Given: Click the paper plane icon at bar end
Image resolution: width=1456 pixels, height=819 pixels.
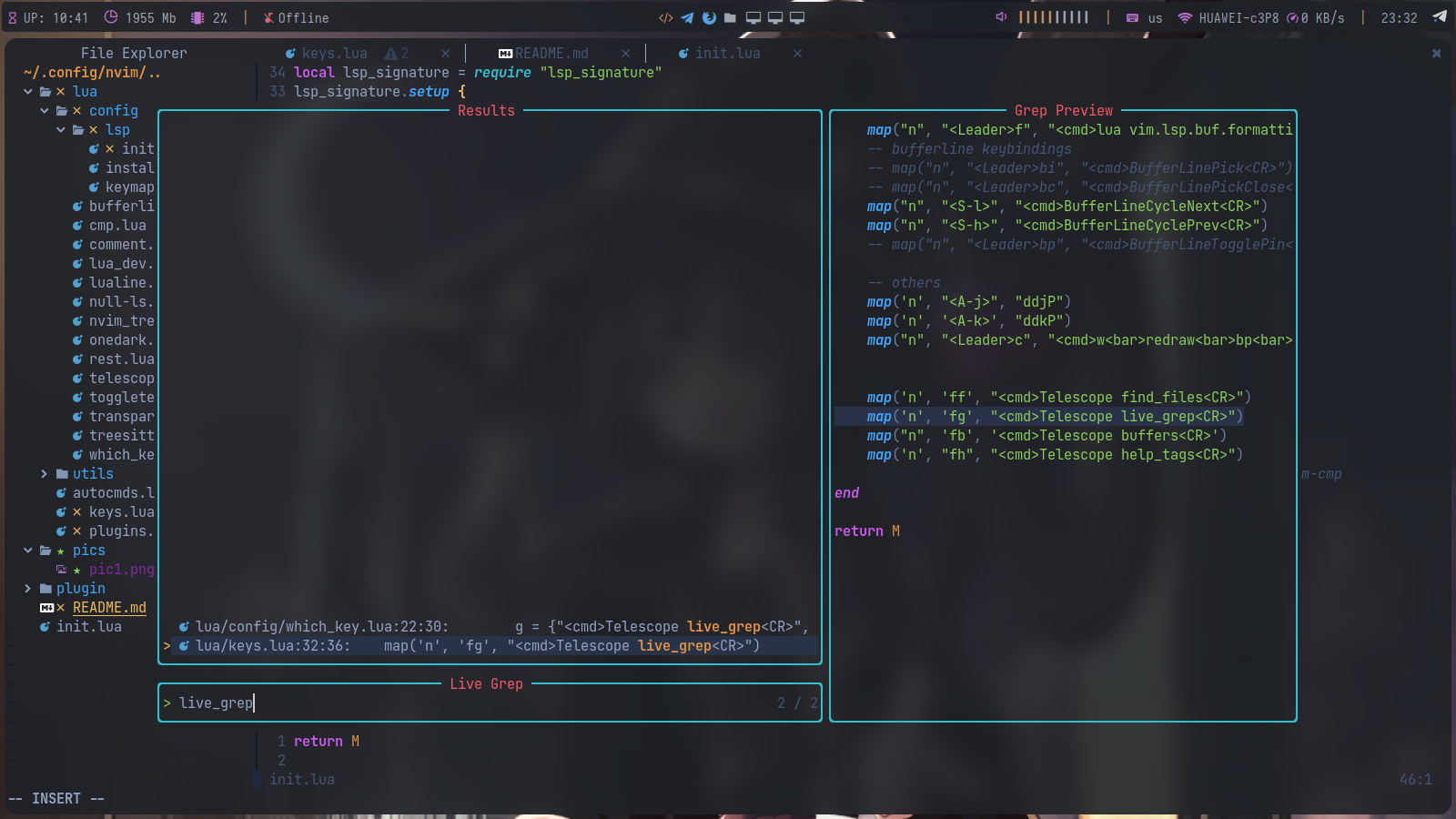Looking at the screenshot, I should [x=1440, y=17].
